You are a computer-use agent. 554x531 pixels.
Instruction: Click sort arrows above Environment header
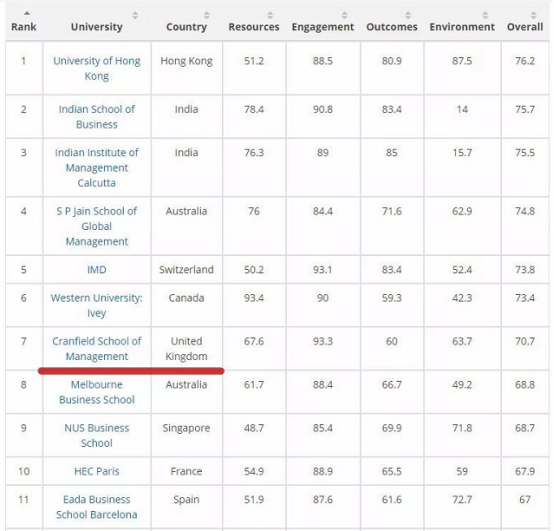485,15
